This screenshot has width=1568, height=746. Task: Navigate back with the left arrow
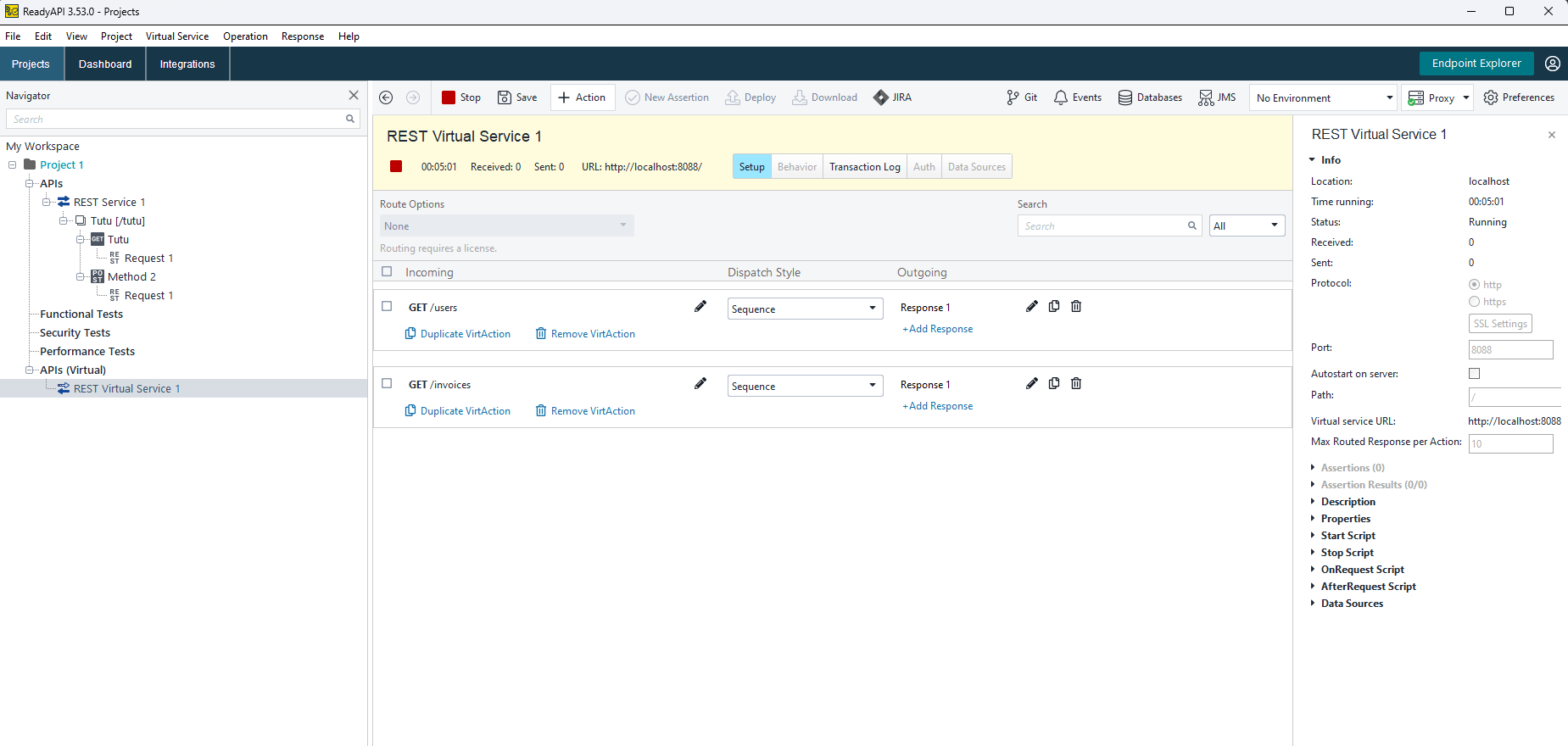tap(386, 97)
